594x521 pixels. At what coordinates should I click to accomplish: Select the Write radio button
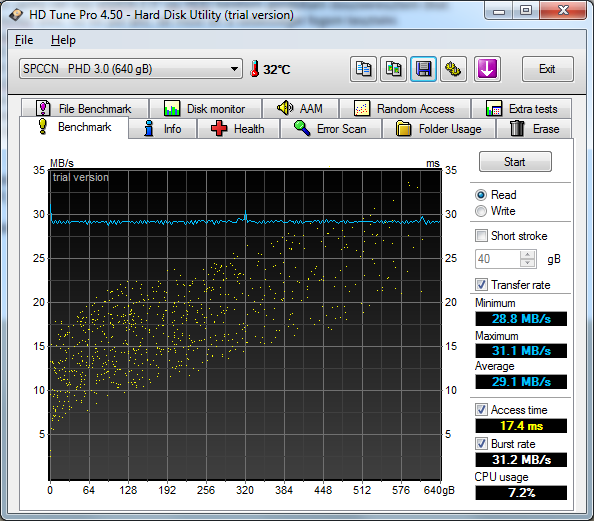(x=481, y=211)
